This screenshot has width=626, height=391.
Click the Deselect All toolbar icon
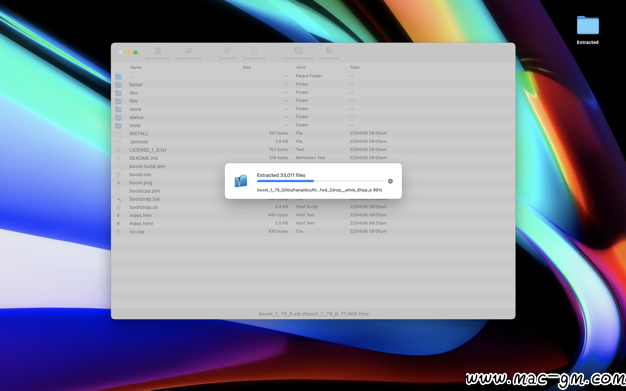point(254,51)
